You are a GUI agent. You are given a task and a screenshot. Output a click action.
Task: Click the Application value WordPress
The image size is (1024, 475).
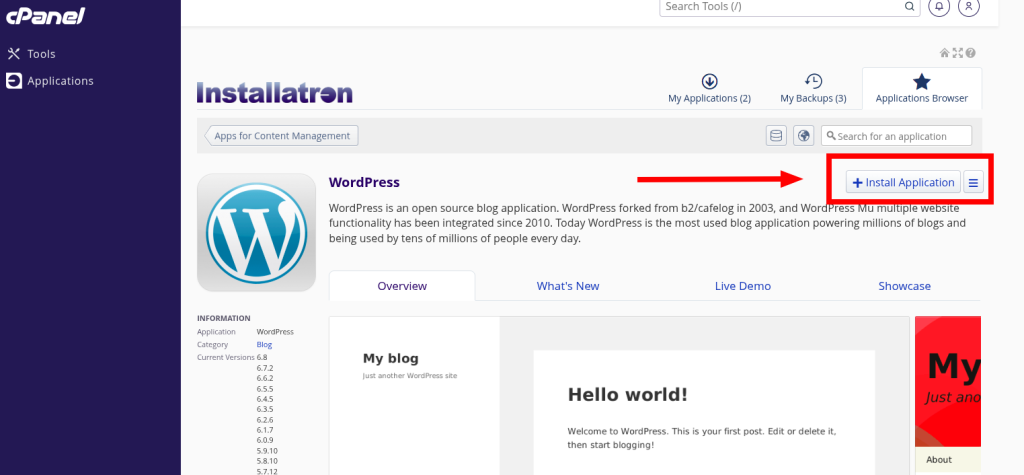pos(275,332)
